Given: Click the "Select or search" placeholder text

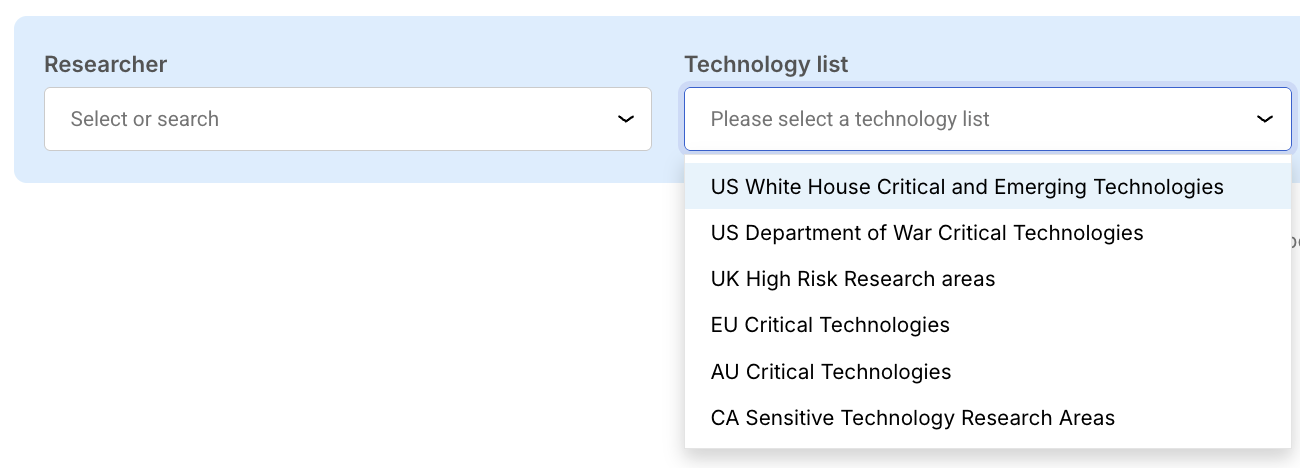Looking at the screenshot, I should 144,119.
